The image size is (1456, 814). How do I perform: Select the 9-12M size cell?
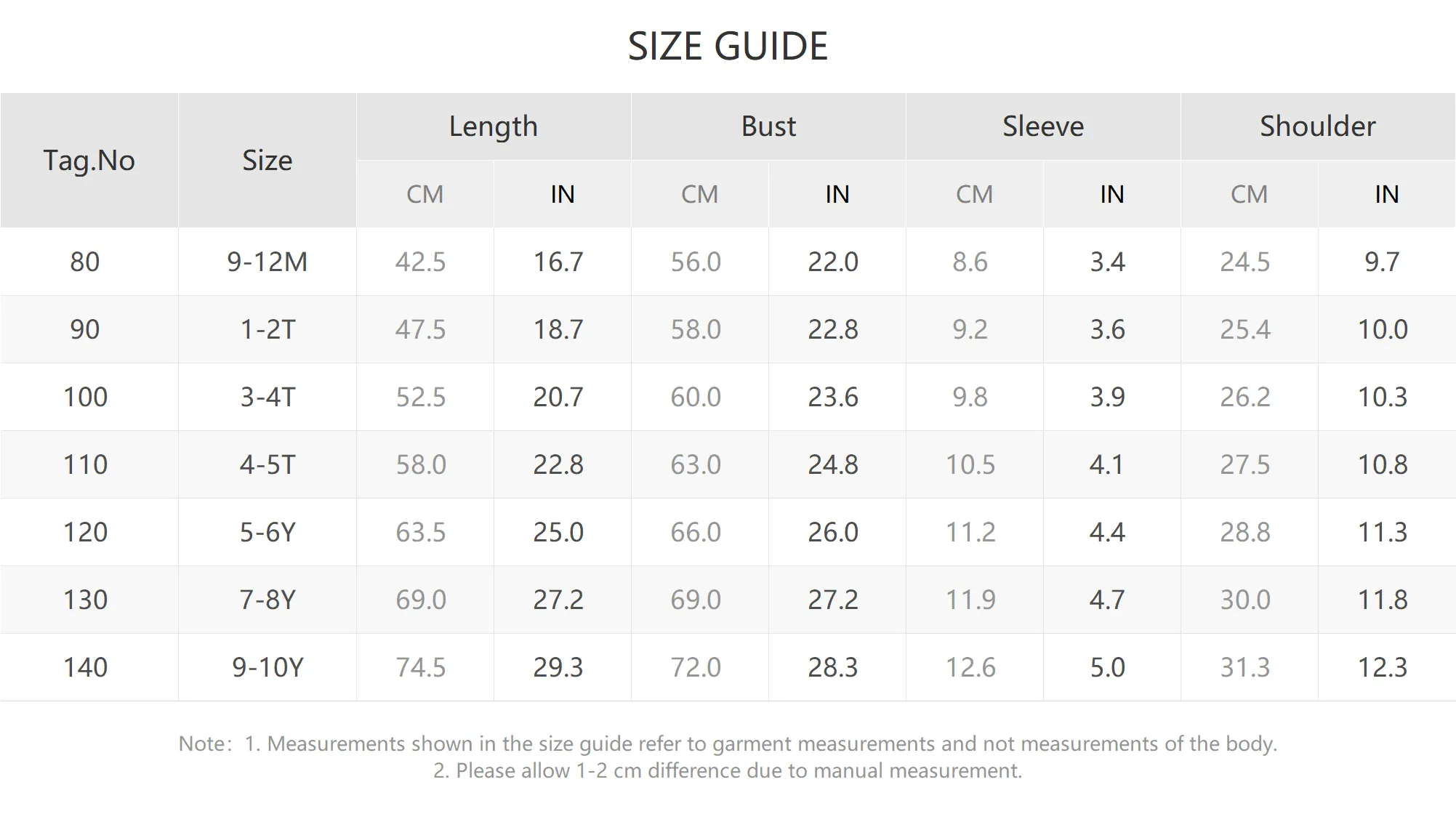point(267,262)
